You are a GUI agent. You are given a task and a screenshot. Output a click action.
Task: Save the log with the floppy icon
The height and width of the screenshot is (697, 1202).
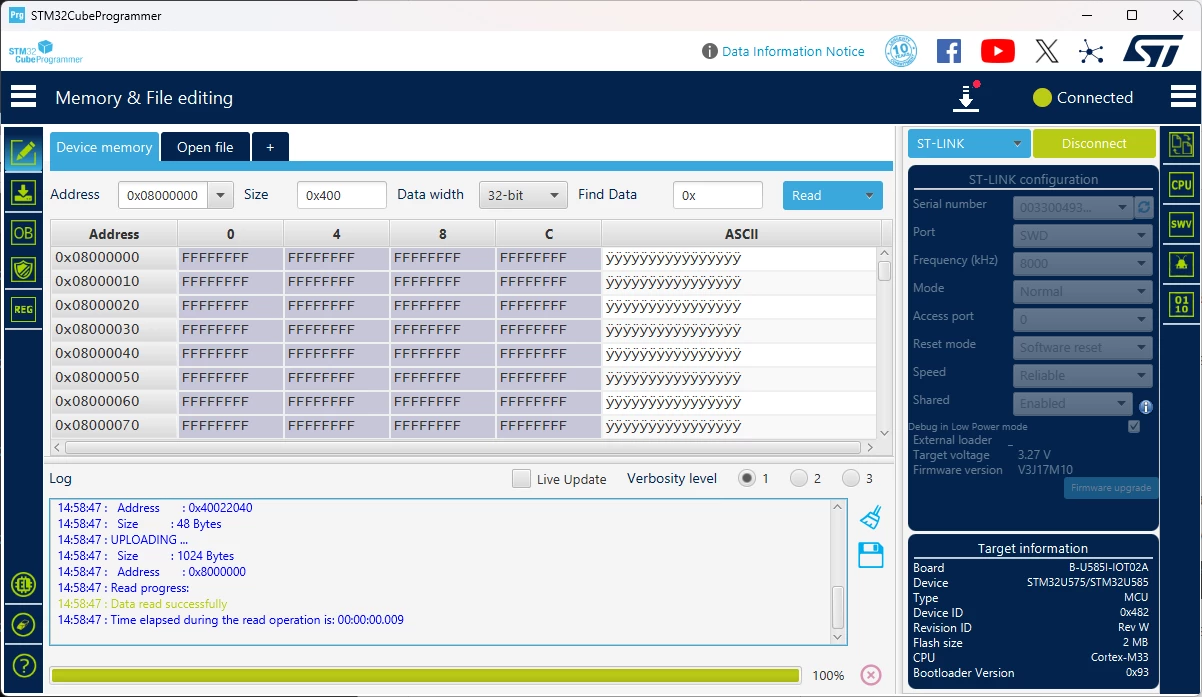[x=871, y=555]
